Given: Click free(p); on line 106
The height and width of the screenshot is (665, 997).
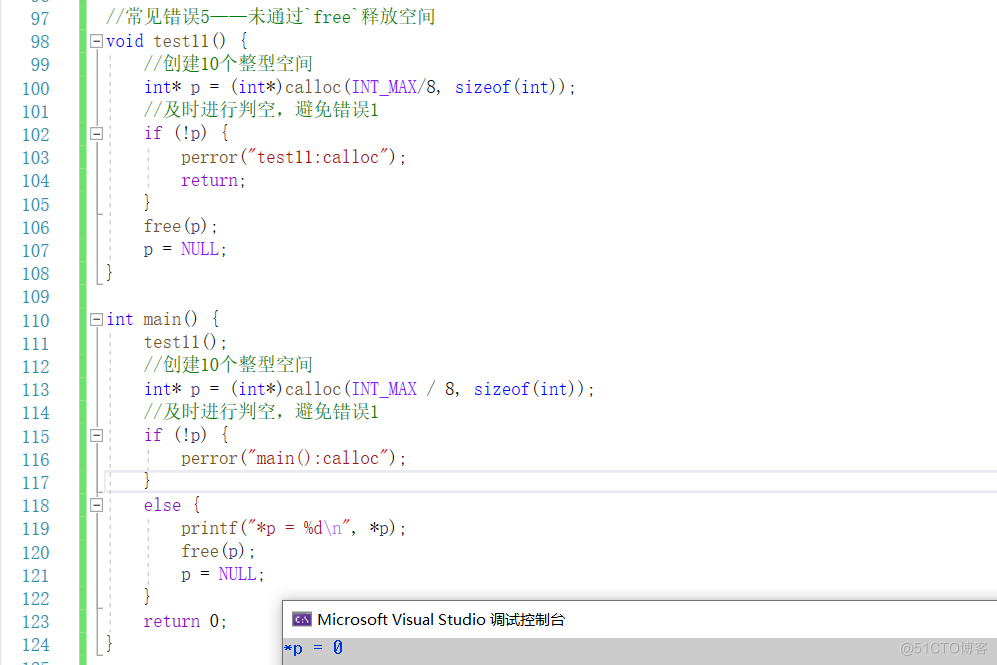Looking at the screenshot, I should (x=181, y=226).
